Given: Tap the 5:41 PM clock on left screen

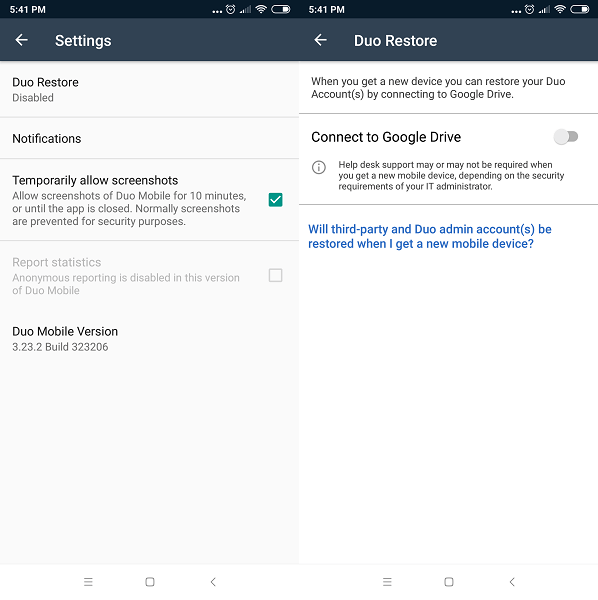Looking at the screenshot, I should point(28,10).
